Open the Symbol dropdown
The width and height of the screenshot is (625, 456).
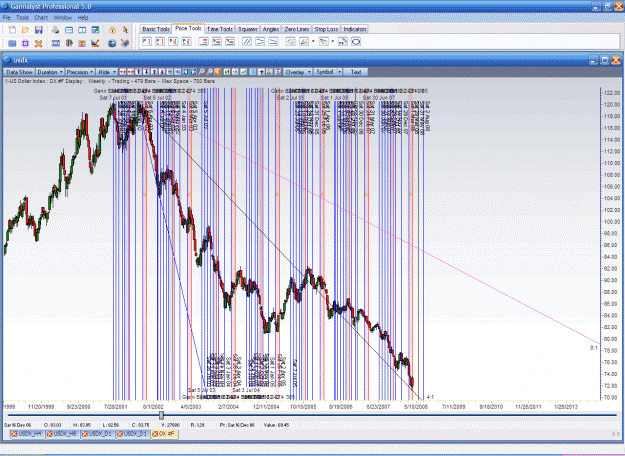328,72
